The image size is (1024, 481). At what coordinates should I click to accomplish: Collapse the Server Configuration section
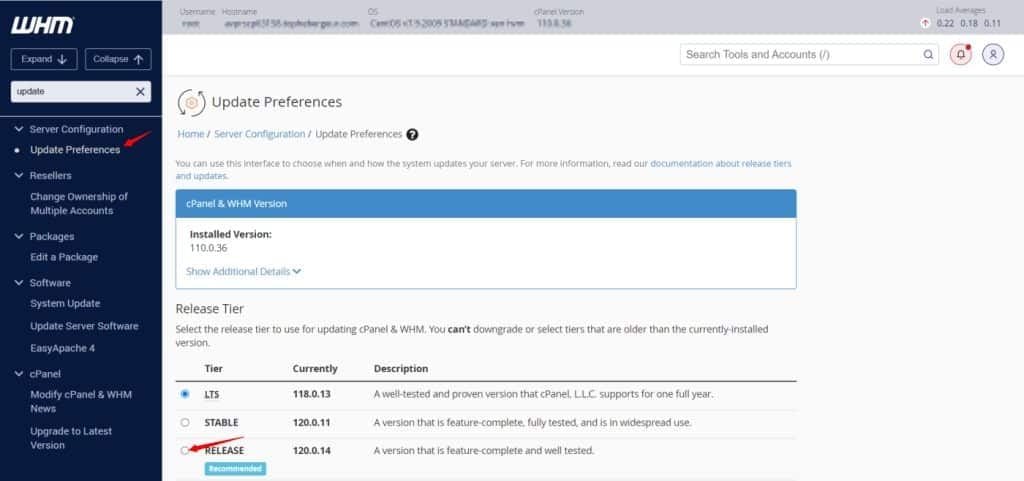point(19,129)
